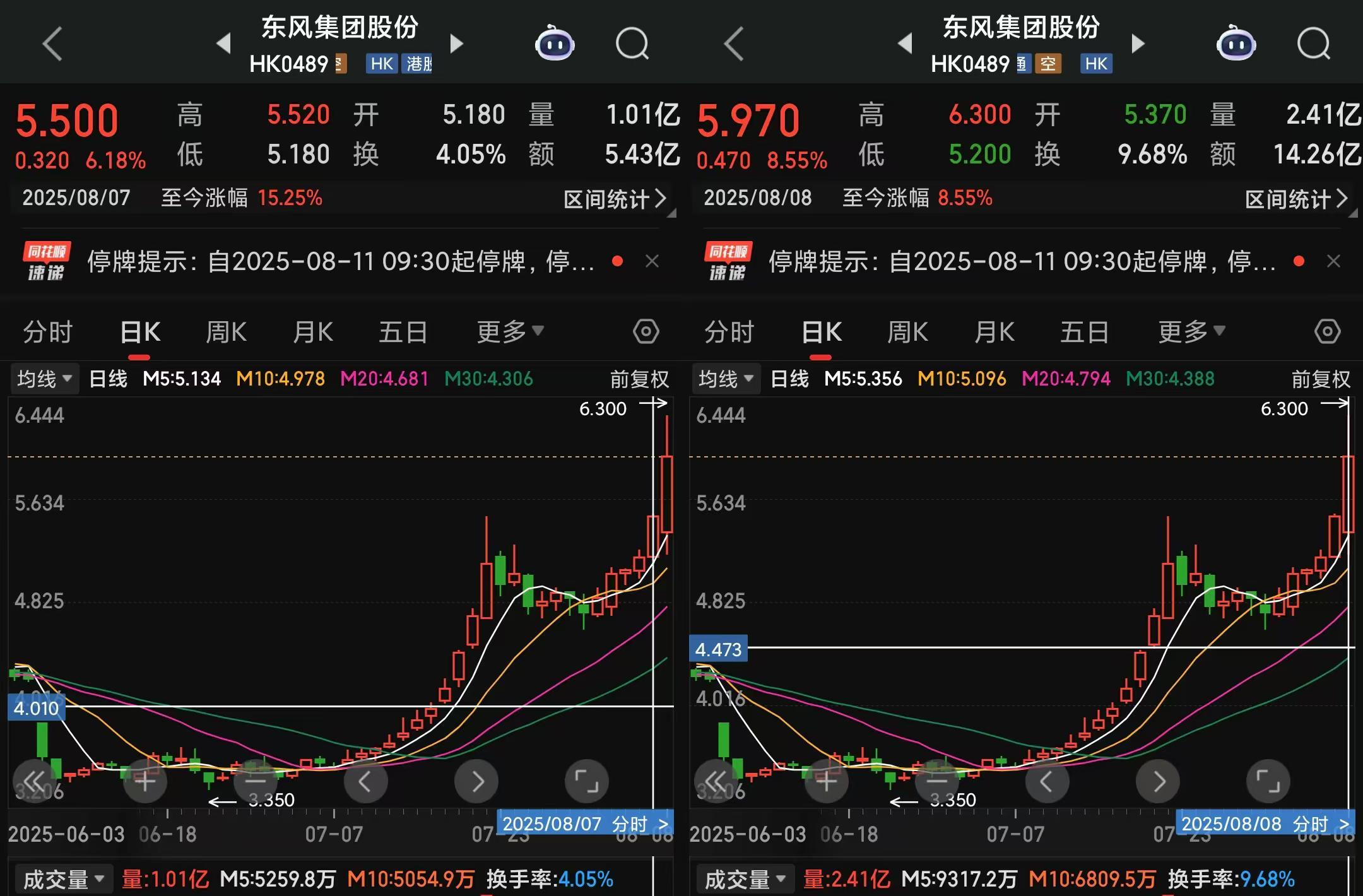This screenshot has width=1363, height=896.
Task: Tap the HK badge in left panel header
Action: (382, 64)
